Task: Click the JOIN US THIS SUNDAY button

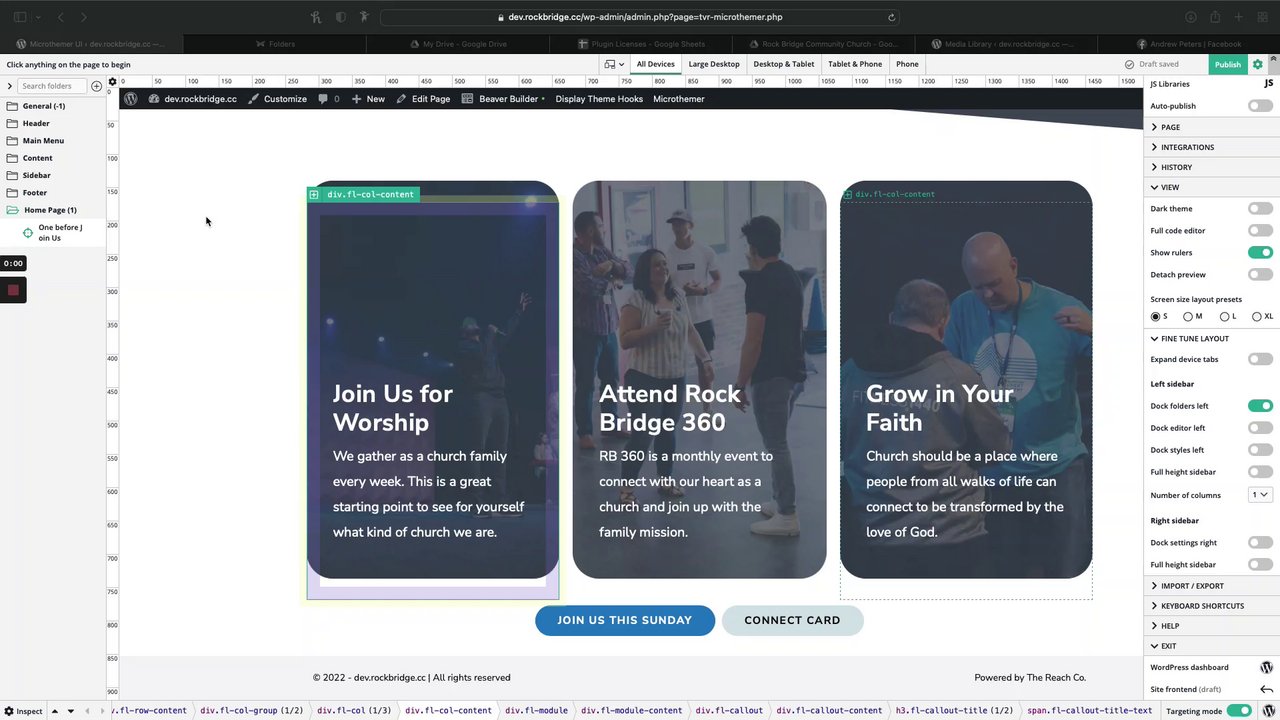Action: click(625, 620)
